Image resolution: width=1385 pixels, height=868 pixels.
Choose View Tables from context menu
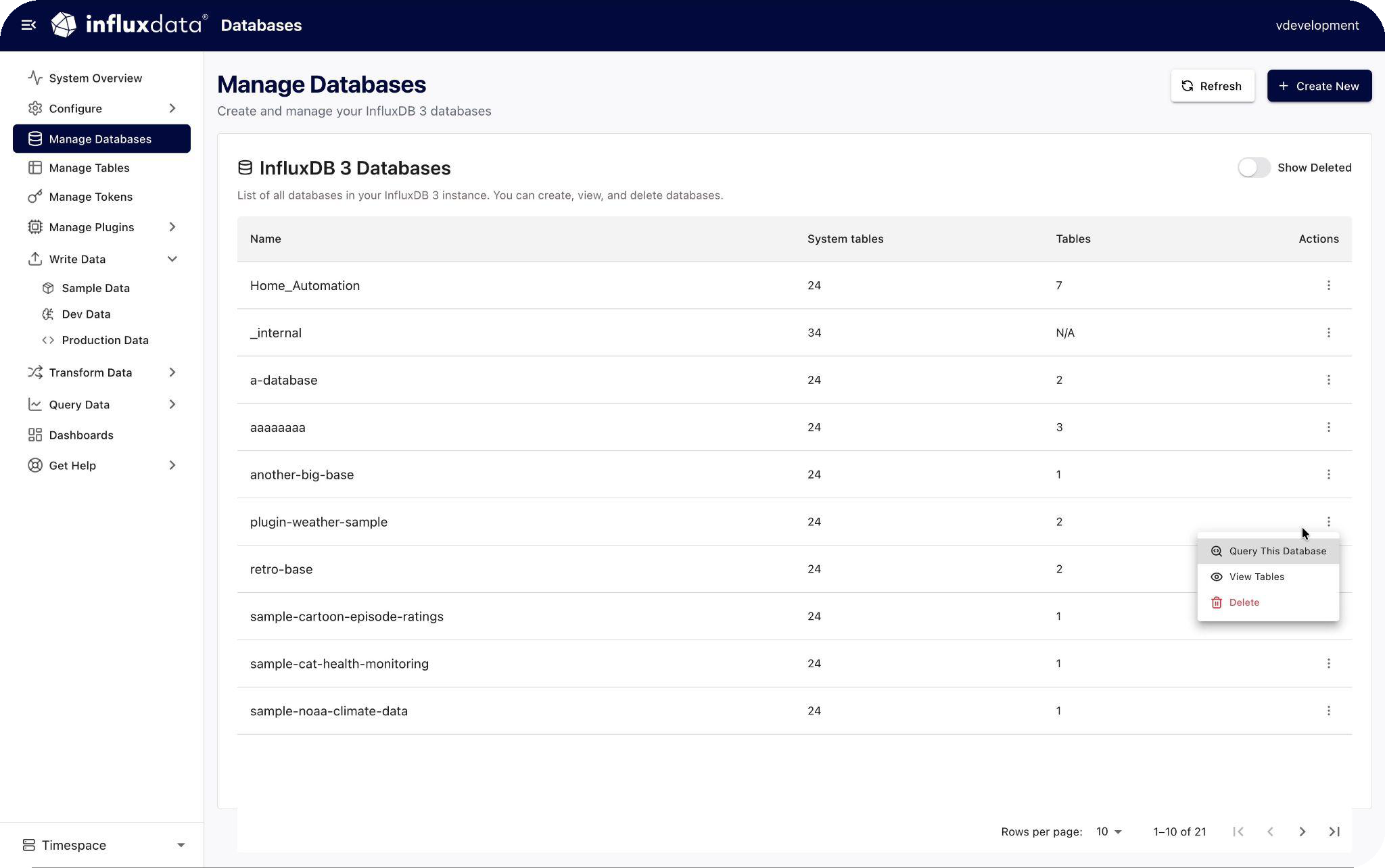pyautogui.click(x=1256, y=577)
